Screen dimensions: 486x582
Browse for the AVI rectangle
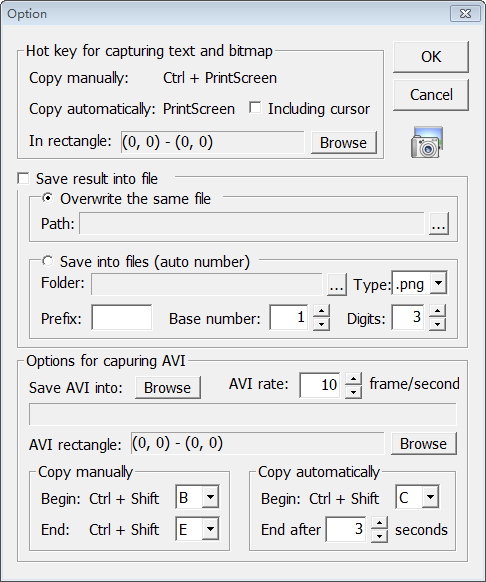tap(424, 444)
